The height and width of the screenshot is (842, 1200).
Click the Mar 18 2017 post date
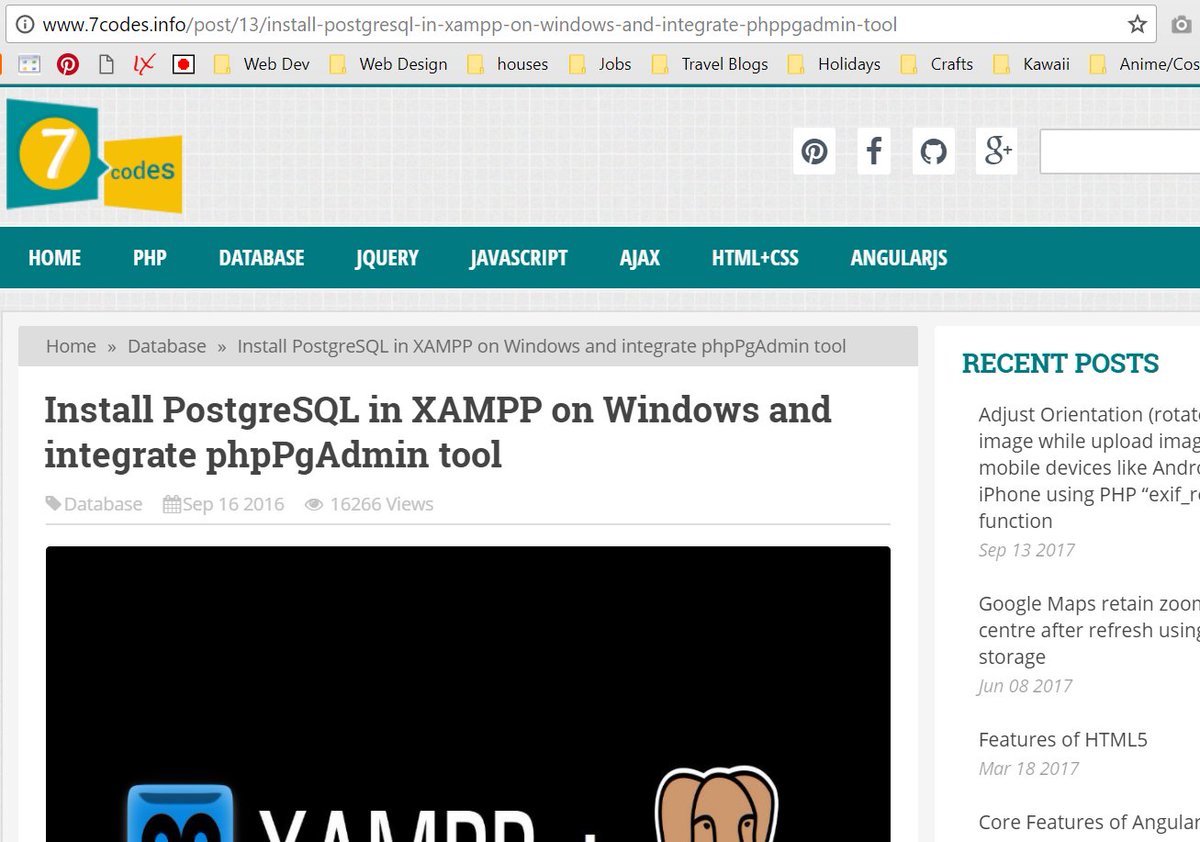point(1029,768)
